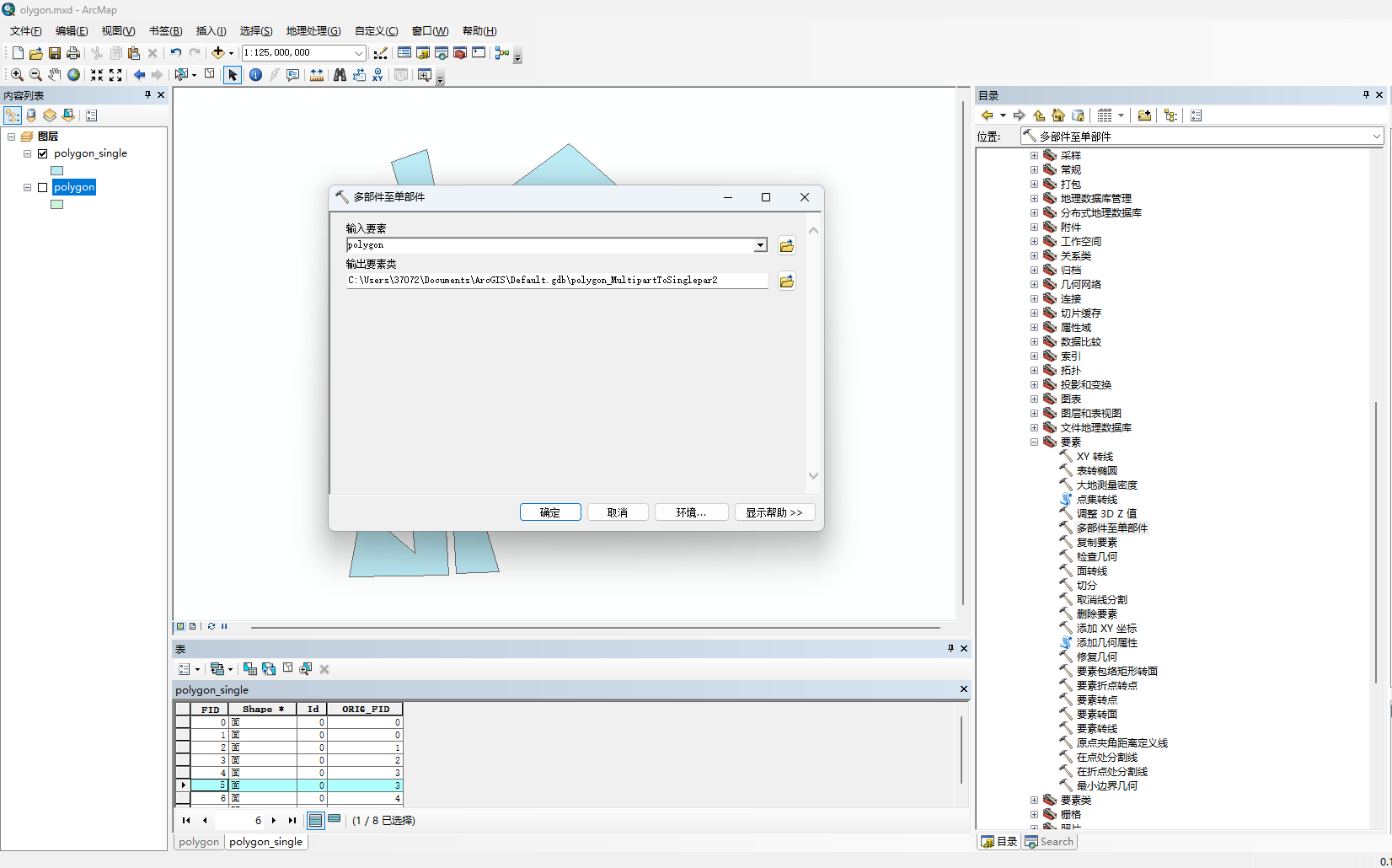Click the 确定 button in the dialog
Screen dimensions: 1392x868
coord(550,512)
